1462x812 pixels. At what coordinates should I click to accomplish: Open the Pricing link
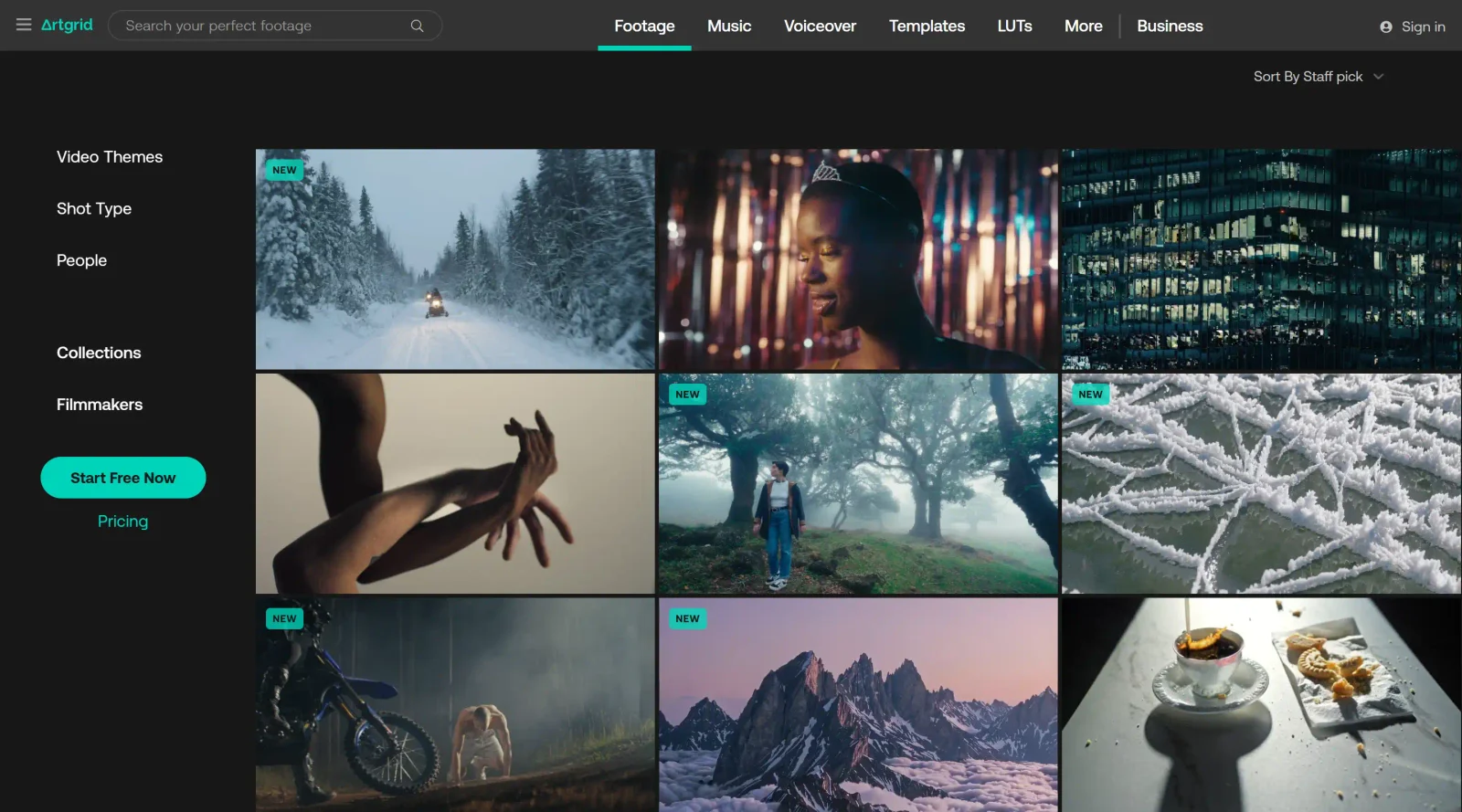122,521
